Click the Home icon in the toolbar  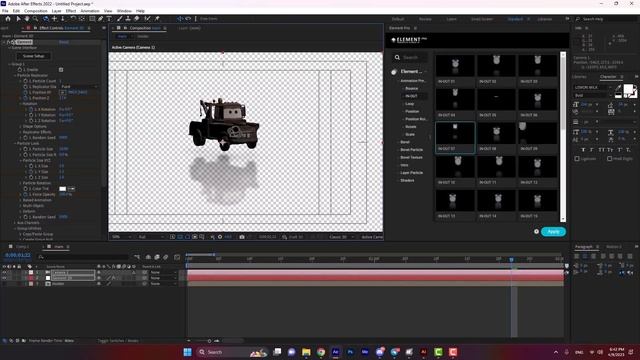click(8, 19)
